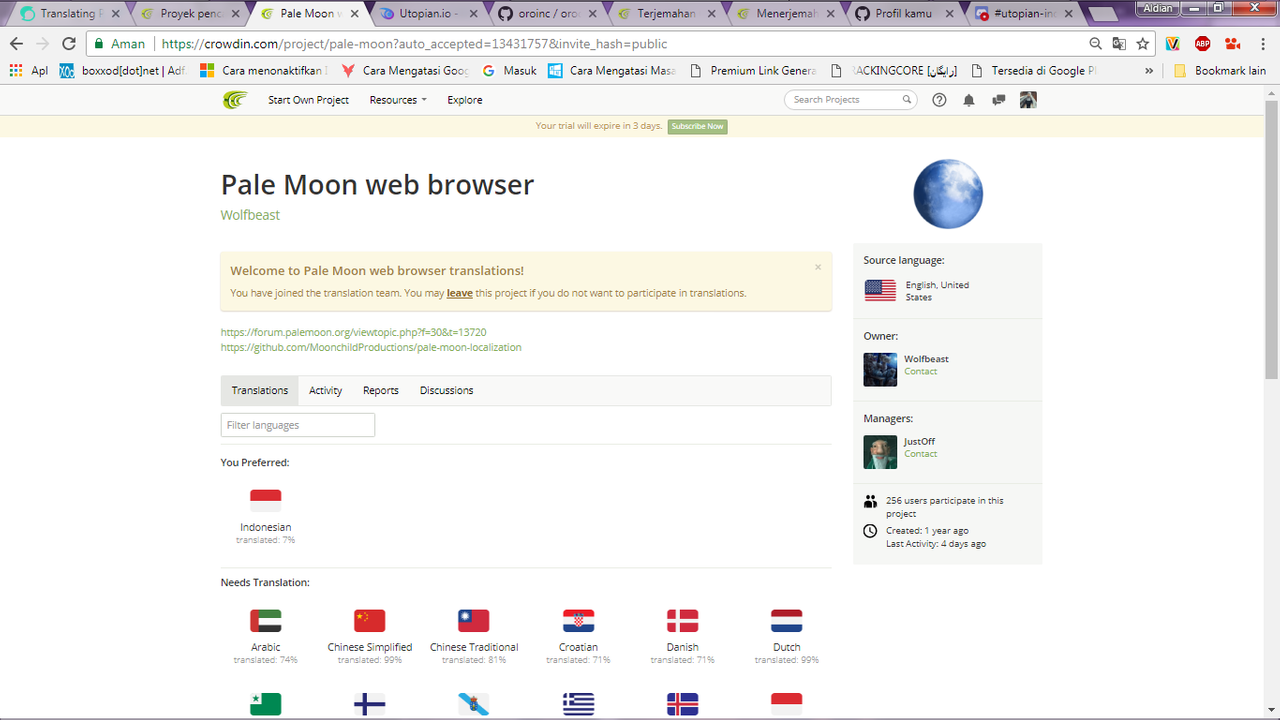
Task: Select the Dutch flag
Action: (787, 620)
